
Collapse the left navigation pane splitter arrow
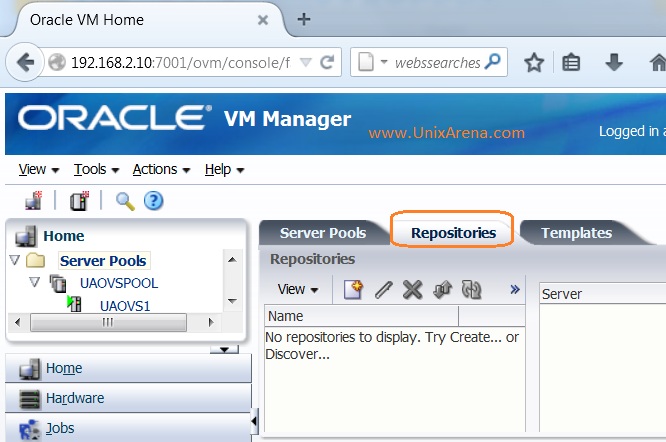click(254, 421)
